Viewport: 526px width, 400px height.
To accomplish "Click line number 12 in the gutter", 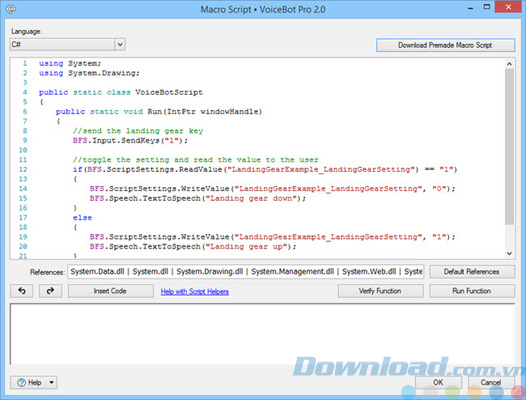I will [23, 169].
